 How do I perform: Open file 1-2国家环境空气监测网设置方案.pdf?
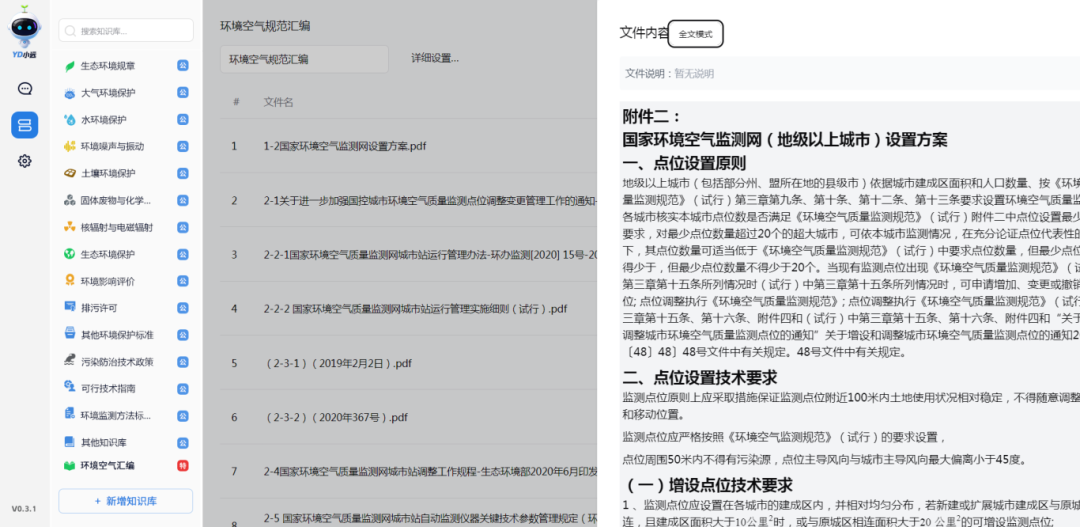pyautogui.click(x=344, y=146)
